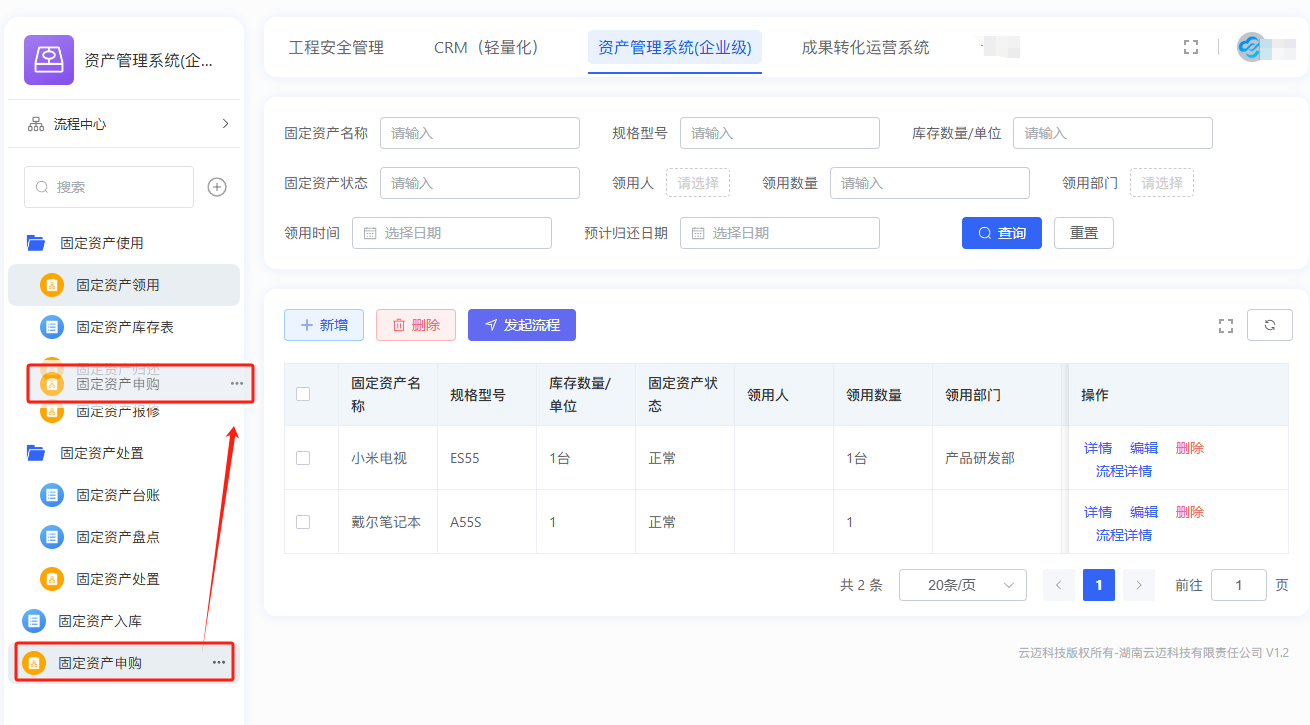Click the user avatar icon at top right

pos(1251,47)
